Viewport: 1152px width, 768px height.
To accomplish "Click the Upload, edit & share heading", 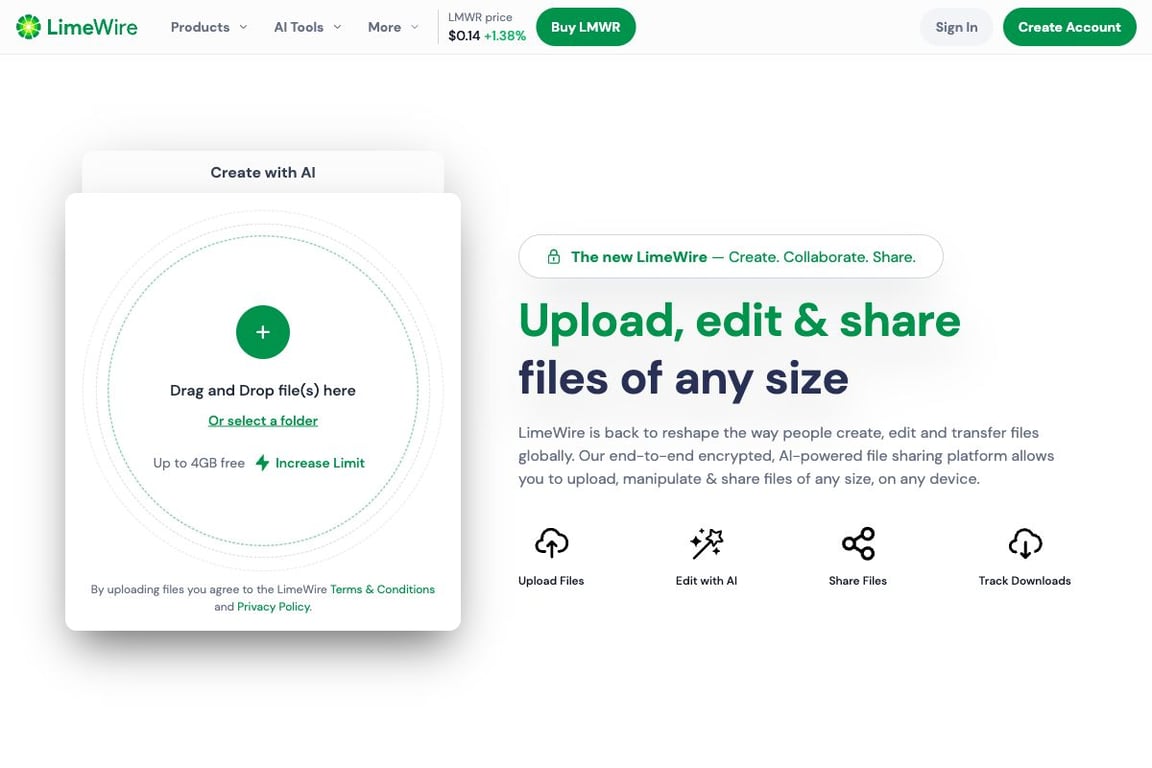I will point(739,321).
